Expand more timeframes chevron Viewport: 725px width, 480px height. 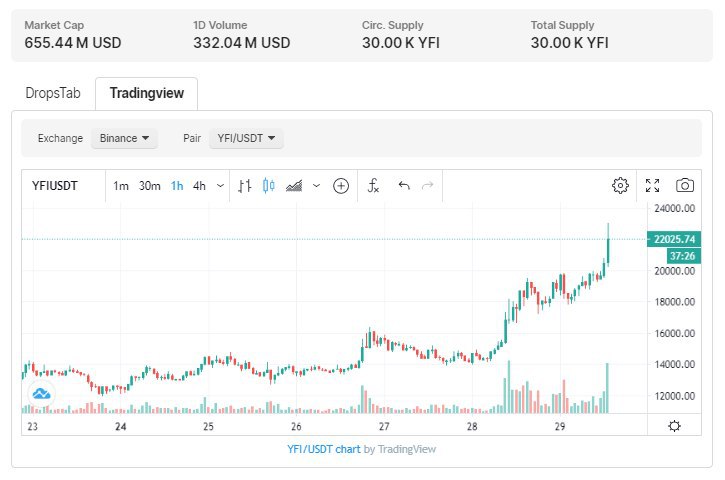pos(219,185)
